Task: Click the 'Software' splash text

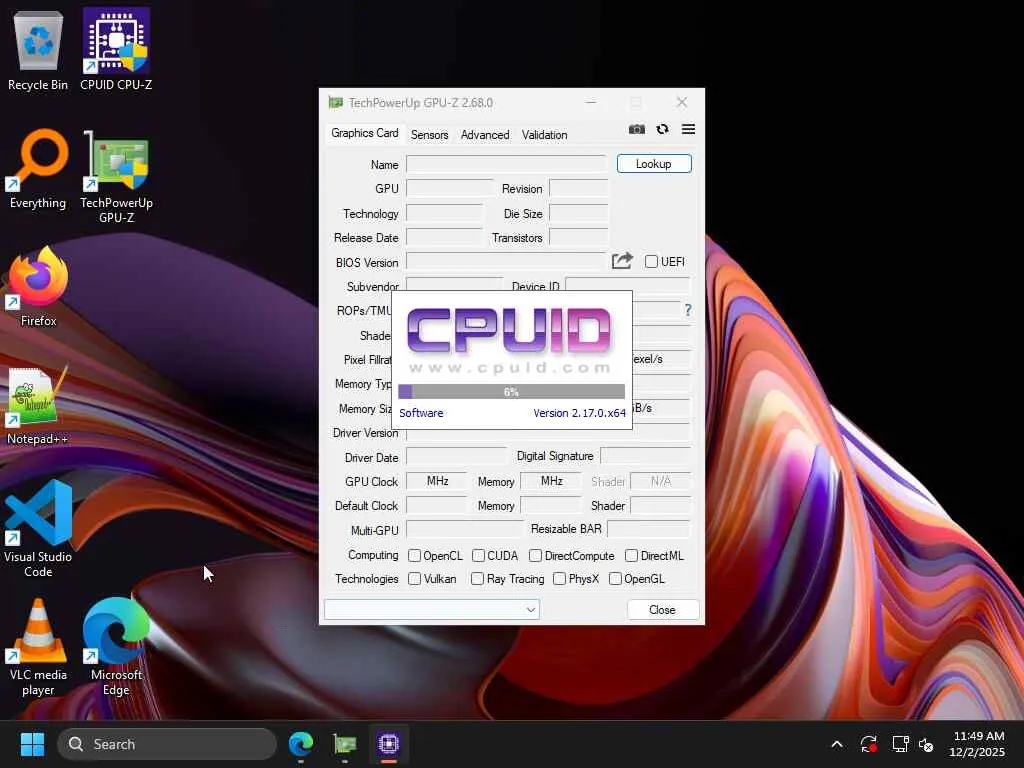Action: pyautogui.click(x=421, y=413)
